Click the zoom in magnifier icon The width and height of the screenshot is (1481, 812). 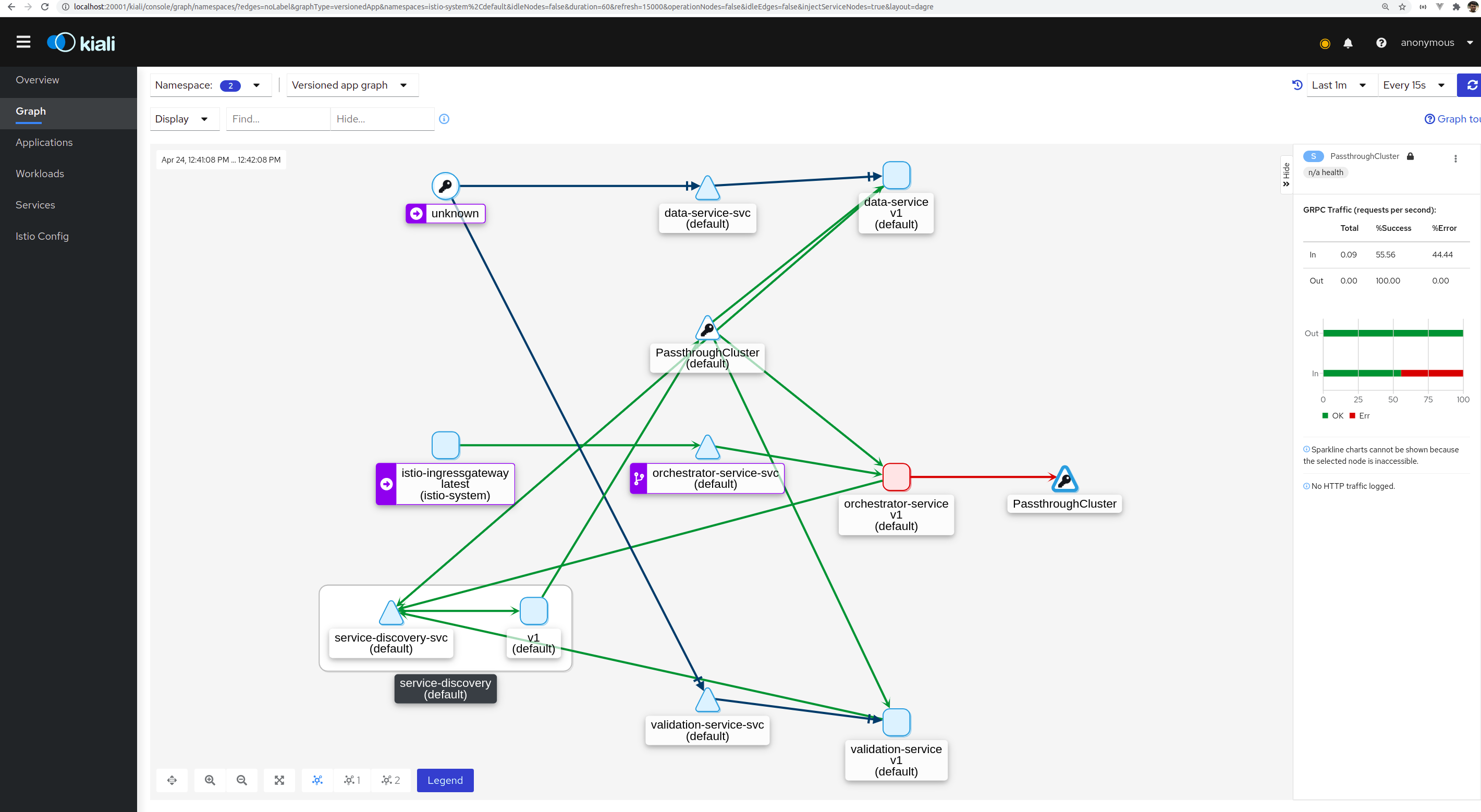[210, 780]
